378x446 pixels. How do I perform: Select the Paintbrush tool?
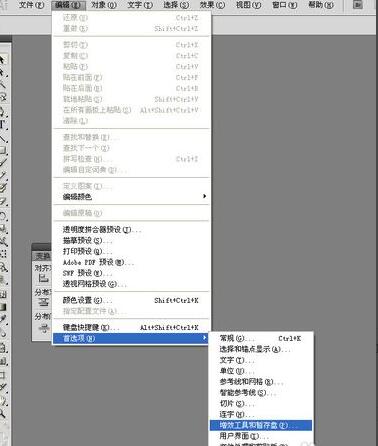coord(3,163)
